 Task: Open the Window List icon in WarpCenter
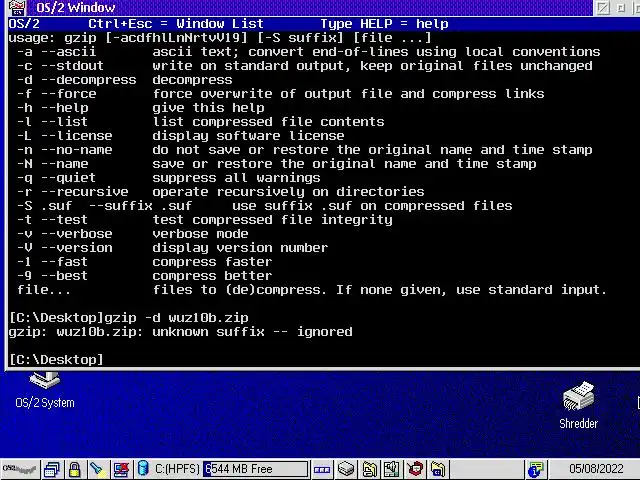tap(51, 469)
